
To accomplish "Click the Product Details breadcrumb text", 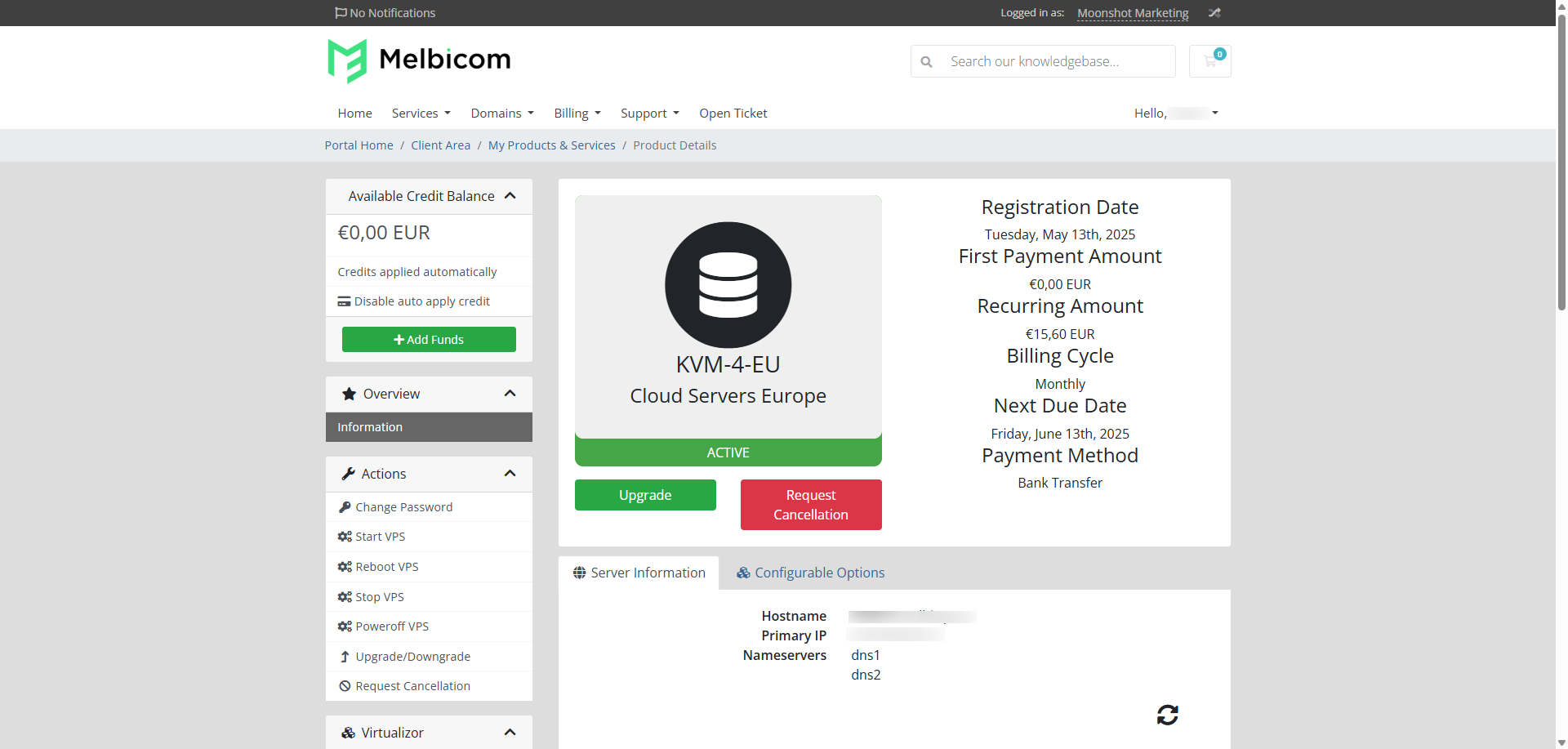I will (x=675, y=145).
